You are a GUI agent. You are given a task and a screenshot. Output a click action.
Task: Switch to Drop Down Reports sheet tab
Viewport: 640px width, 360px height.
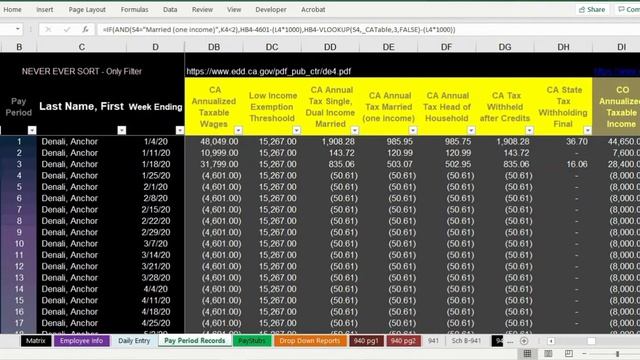pos(310,341)
